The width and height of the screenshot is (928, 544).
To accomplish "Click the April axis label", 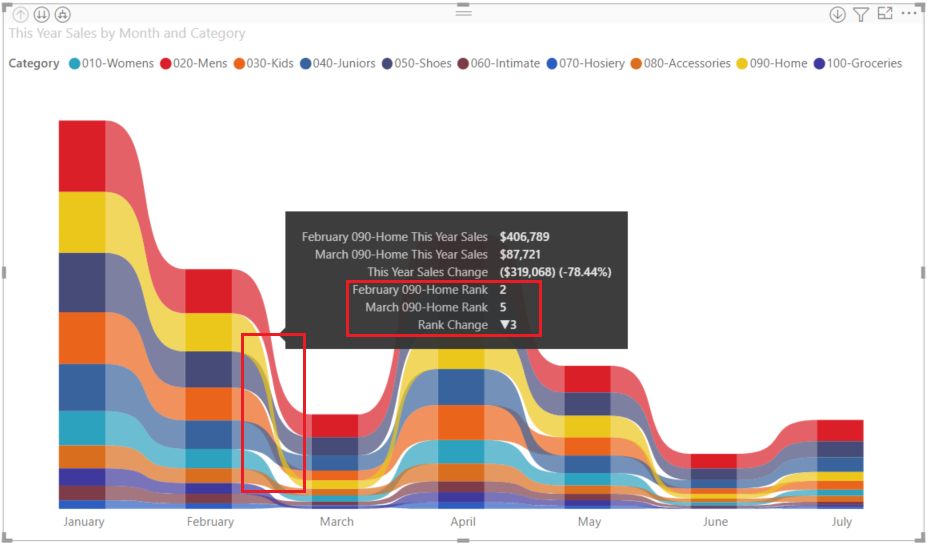I will click(x=463, y=522).
